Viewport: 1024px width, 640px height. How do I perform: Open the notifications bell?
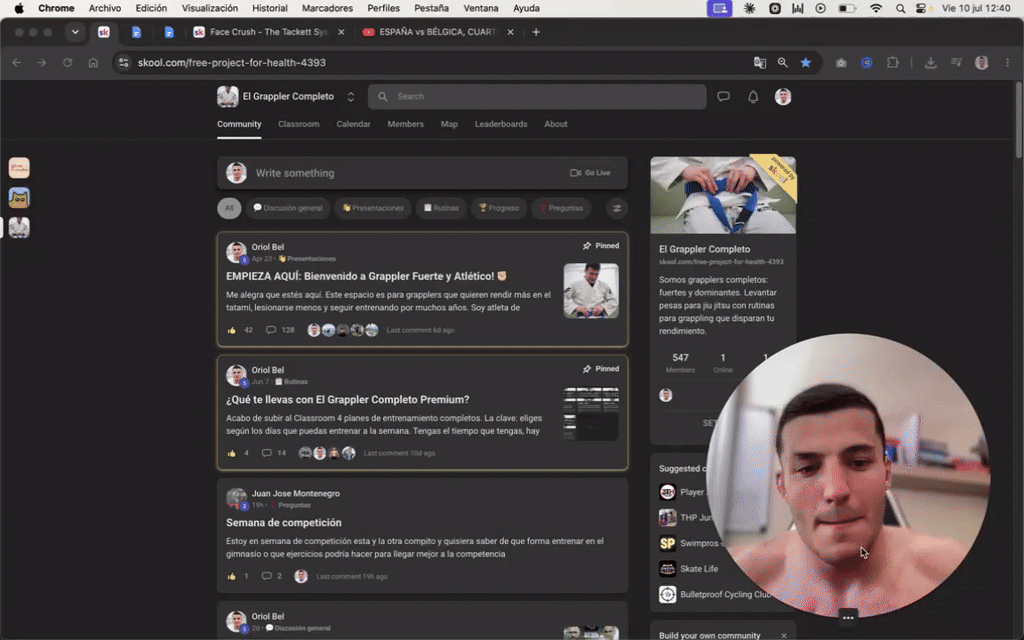pyautogui.click(x=753, y=97)
